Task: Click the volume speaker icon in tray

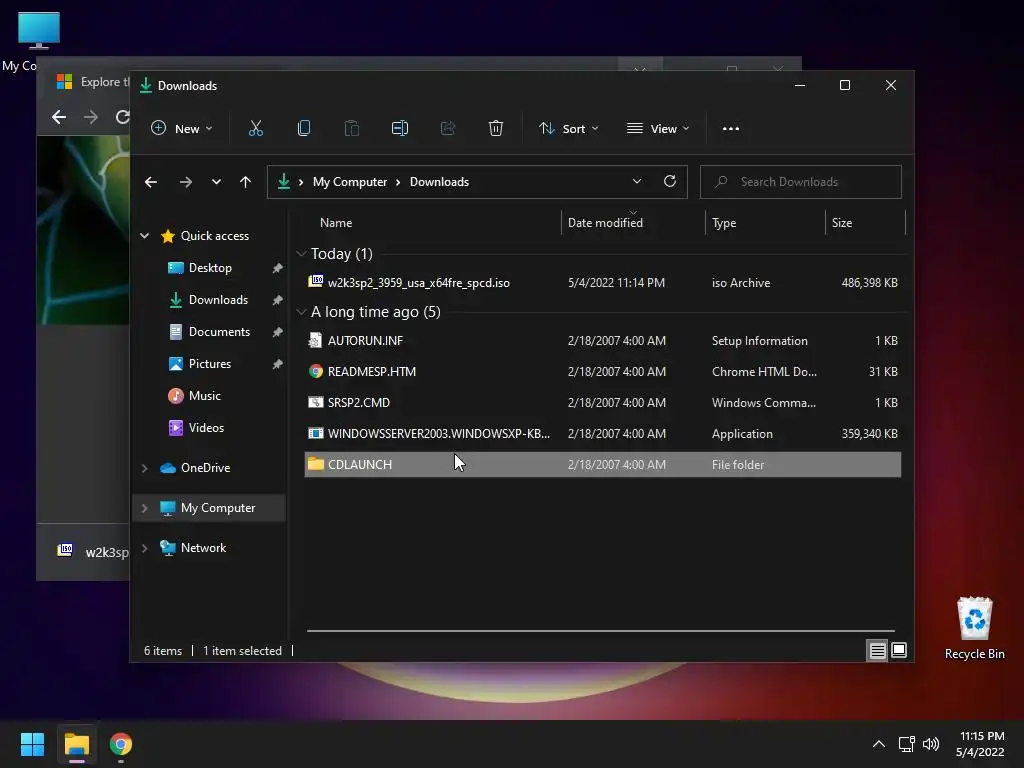Action: (931, 744)
